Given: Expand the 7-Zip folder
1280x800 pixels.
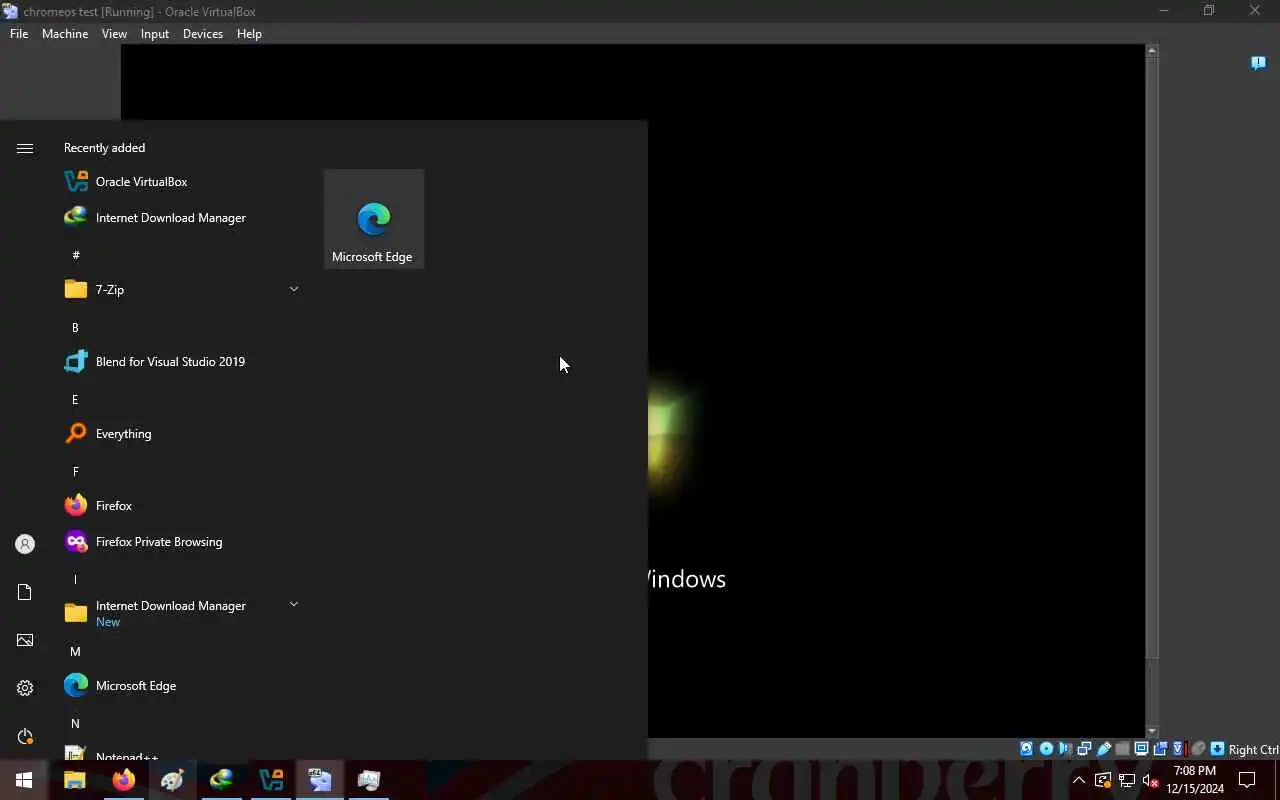Looking at the screenshot, I should click(x=180, y=290).
